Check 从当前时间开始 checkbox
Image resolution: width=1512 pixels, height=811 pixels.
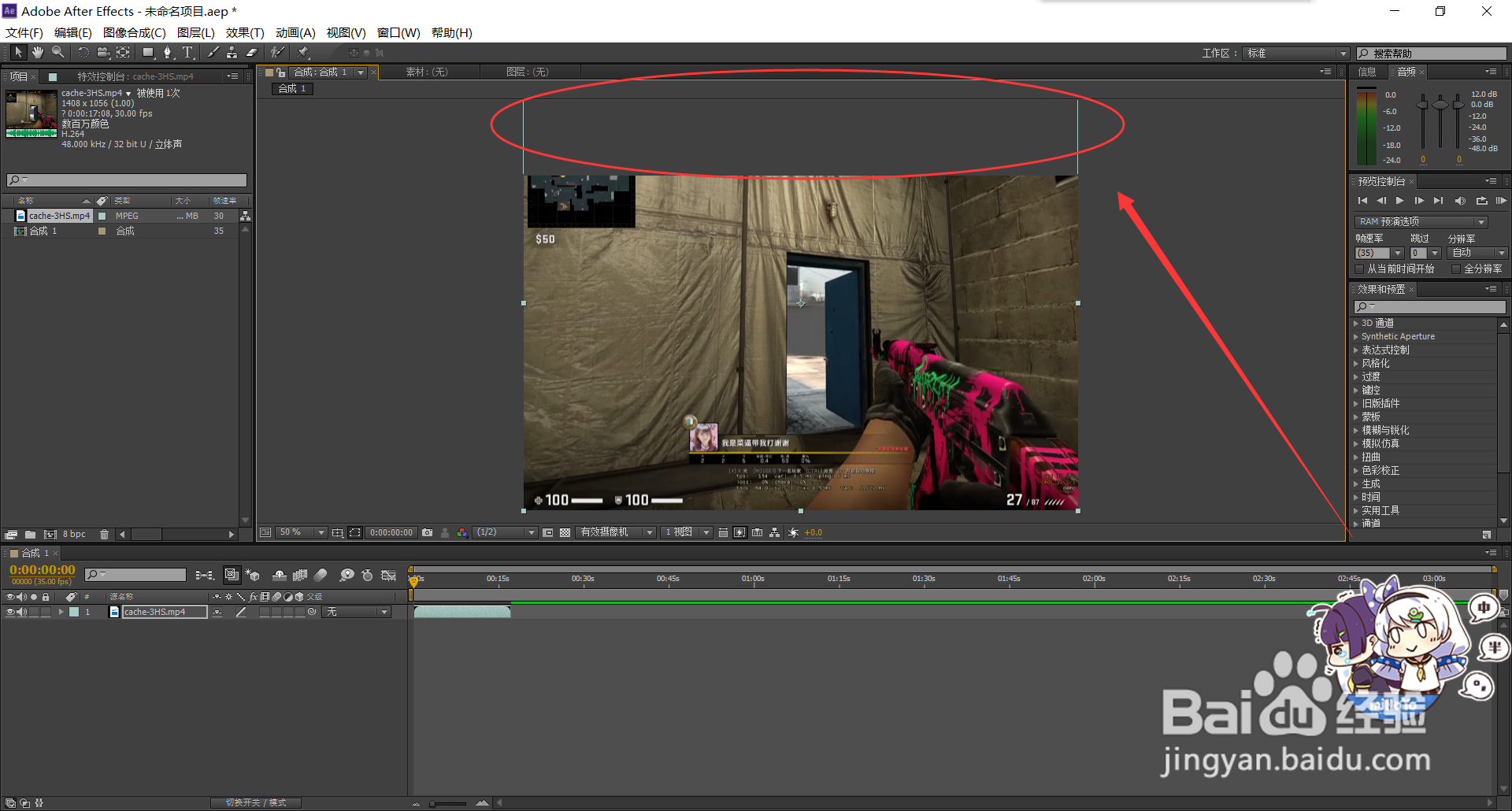point(1360,268)
